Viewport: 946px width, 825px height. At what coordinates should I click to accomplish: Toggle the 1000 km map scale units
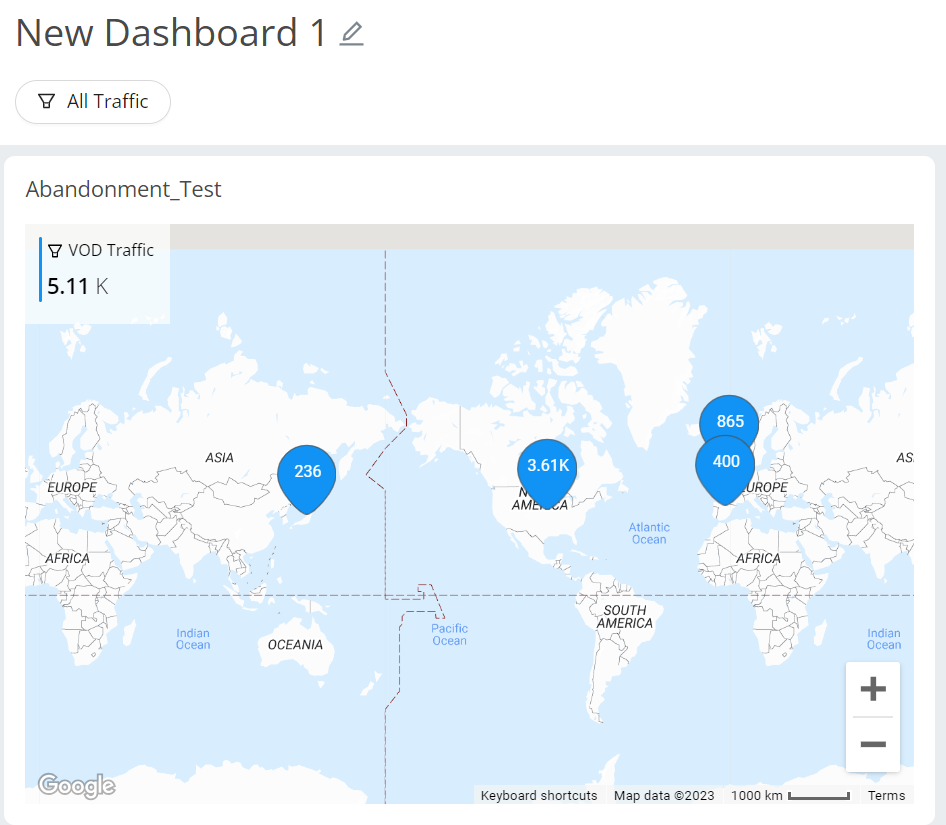click(x=790, y=796)
